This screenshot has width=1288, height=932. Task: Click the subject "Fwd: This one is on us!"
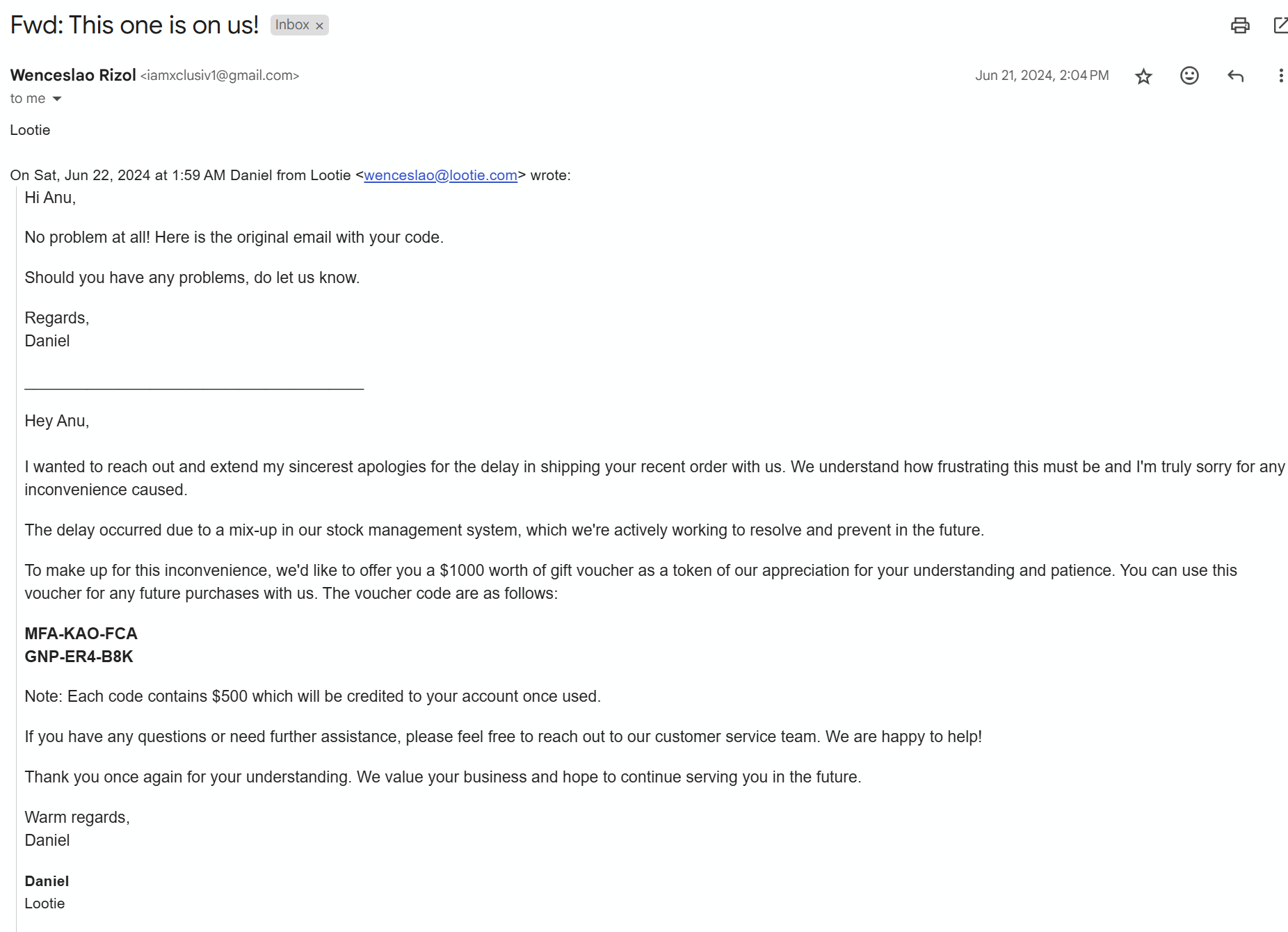(134, 25)
